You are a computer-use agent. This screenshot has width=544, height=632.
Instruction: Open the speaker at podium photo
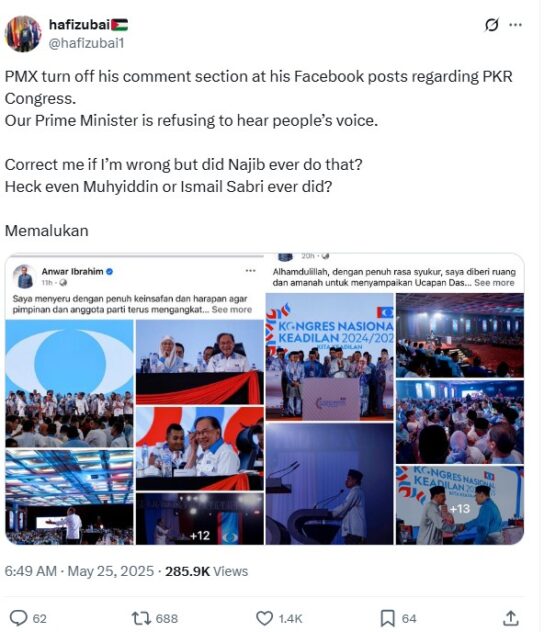point(330,484)
